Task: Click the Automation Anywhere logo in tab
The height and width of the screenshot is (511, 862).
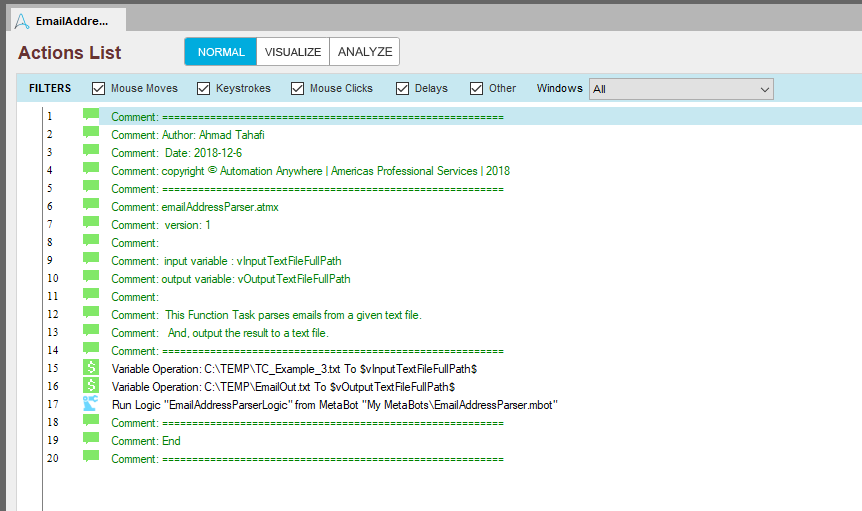Action: pyautogui.click(x=21, y=20)
